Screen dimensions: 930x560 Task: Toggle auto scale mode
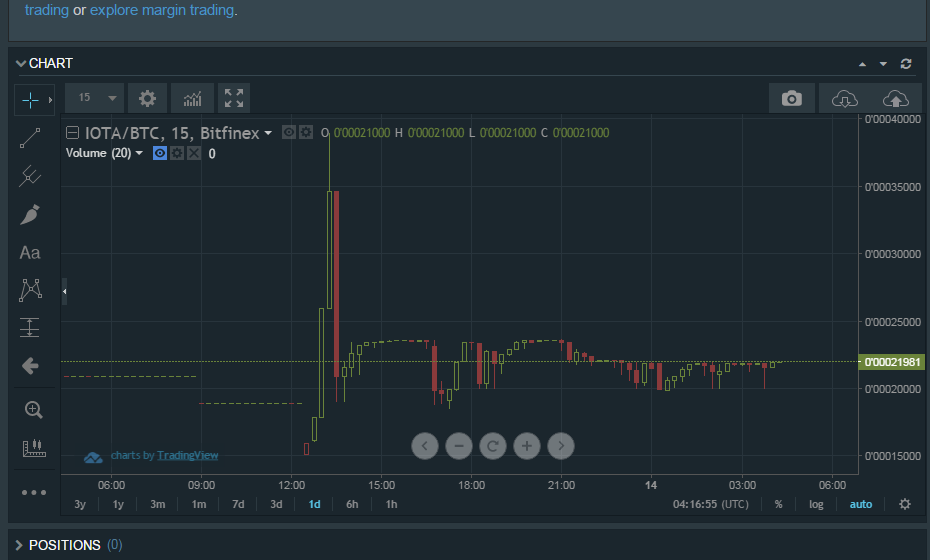point(861,504)
